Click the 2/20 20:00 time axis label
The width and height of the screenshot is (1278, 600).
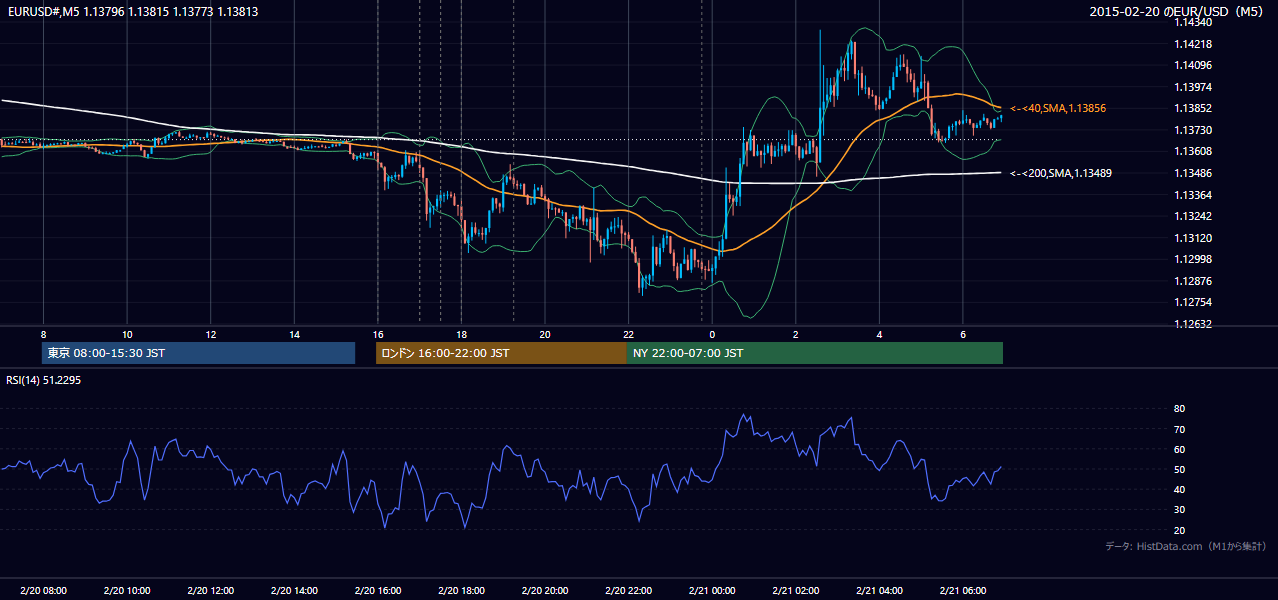(x=544, y=591)
